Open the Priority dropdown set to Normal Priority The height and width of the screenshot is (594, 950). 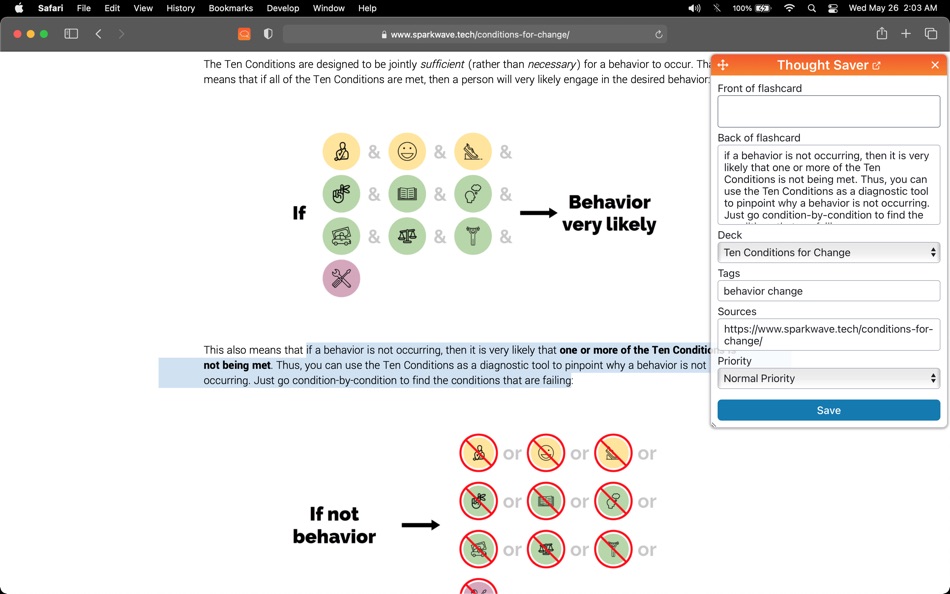click(828, 378)
